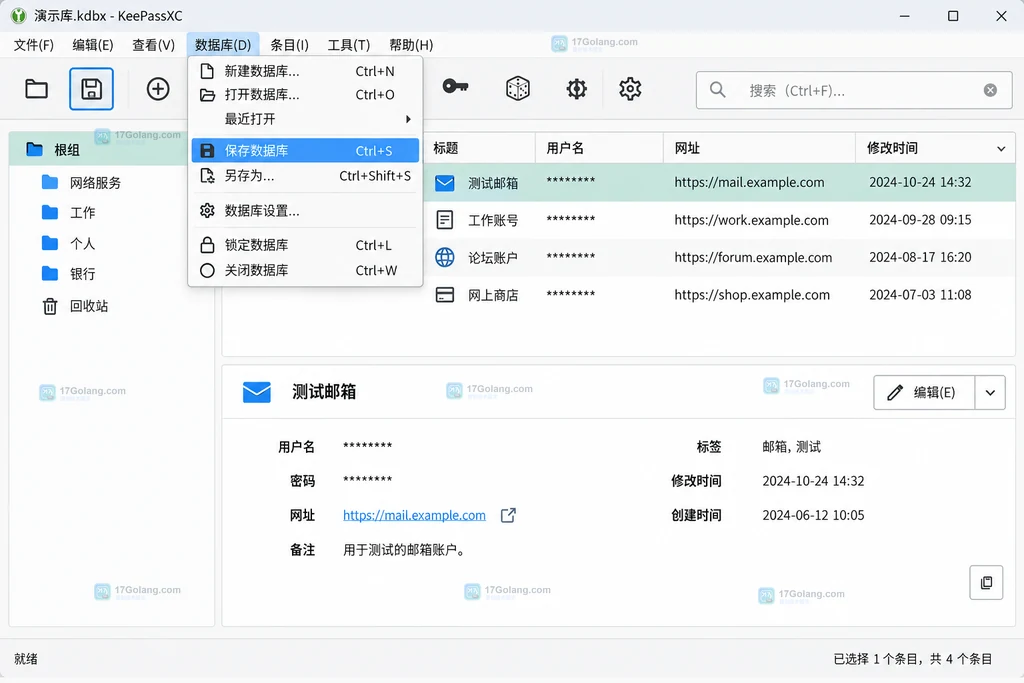Click the 2024-06-12 10:05 creation time value

click(813, 515)
